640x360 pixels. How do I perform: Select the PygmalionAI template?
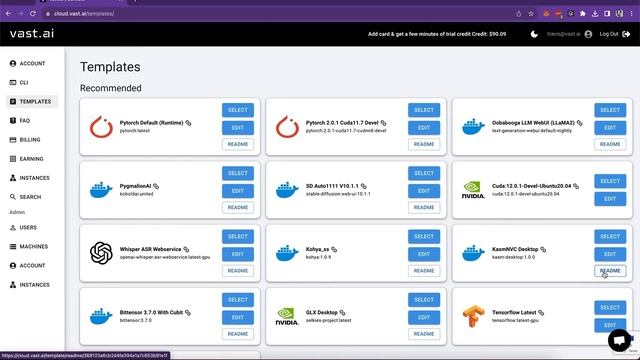click(x=238, y=173)
